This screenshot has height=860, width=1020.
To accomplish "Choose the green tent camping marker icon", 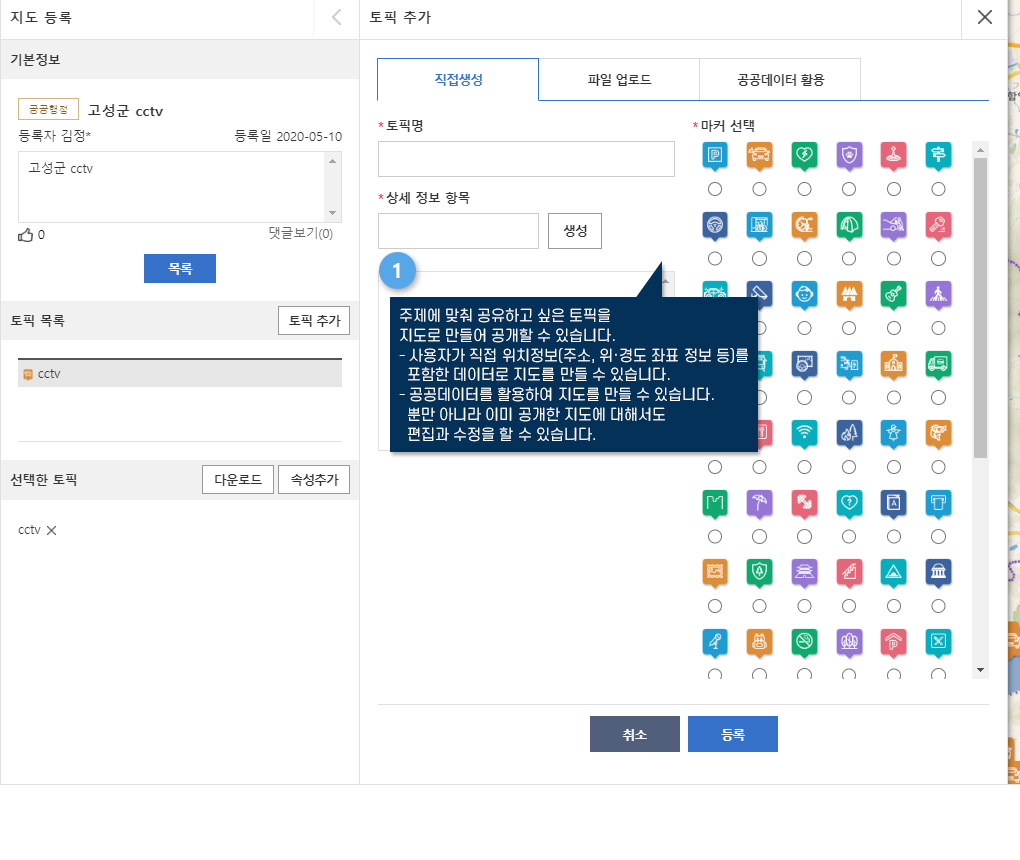I will (x=848, y=225).
